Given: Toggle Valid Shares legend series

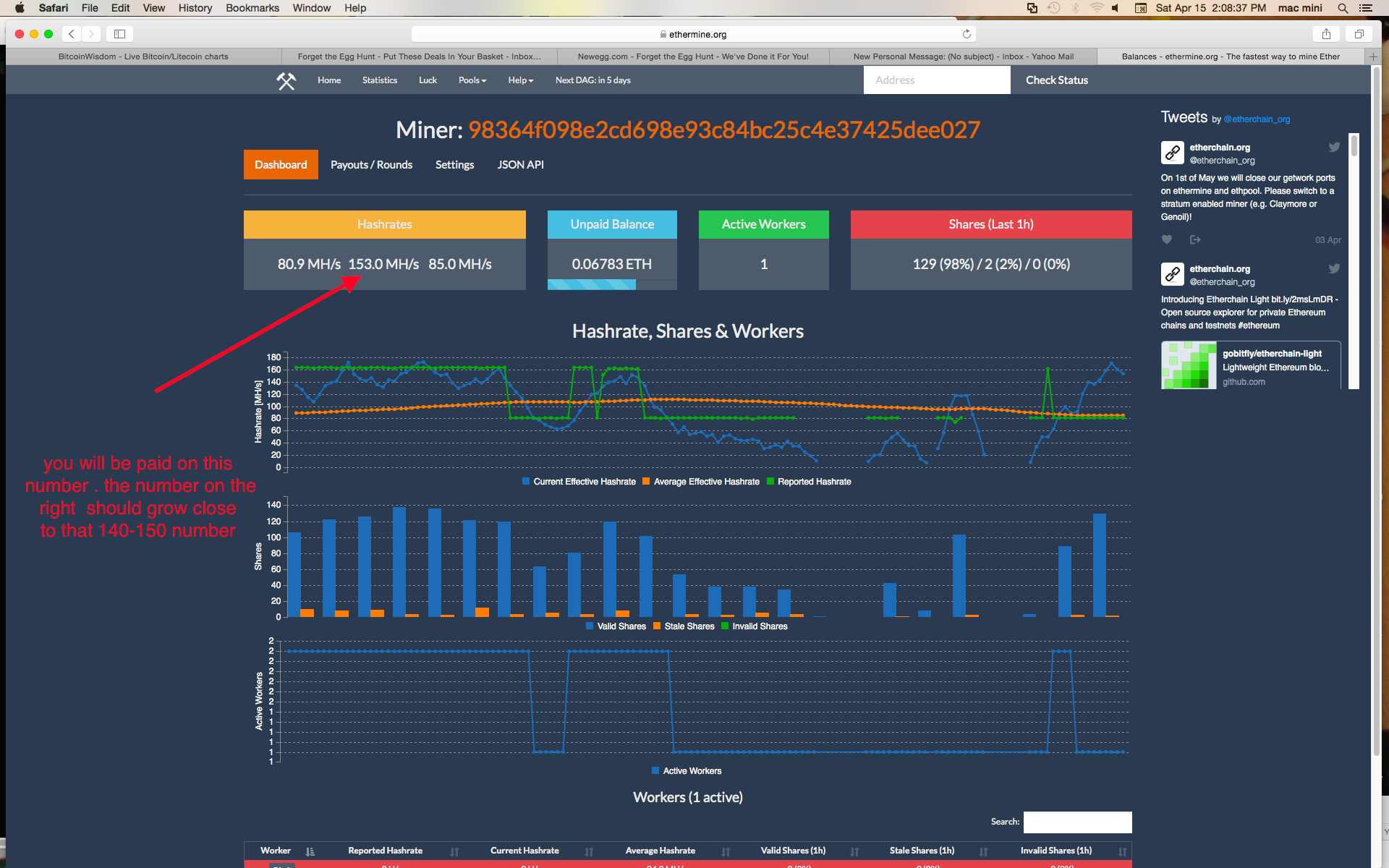Looking at the screenshot, I should (x=616, y=626).
